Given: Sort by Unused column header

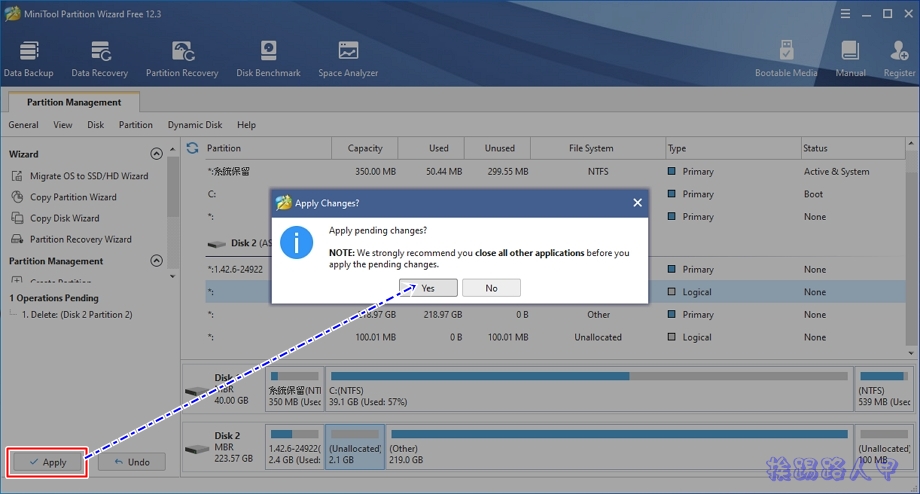Looking at the screenshot, I should pos(499,148).
